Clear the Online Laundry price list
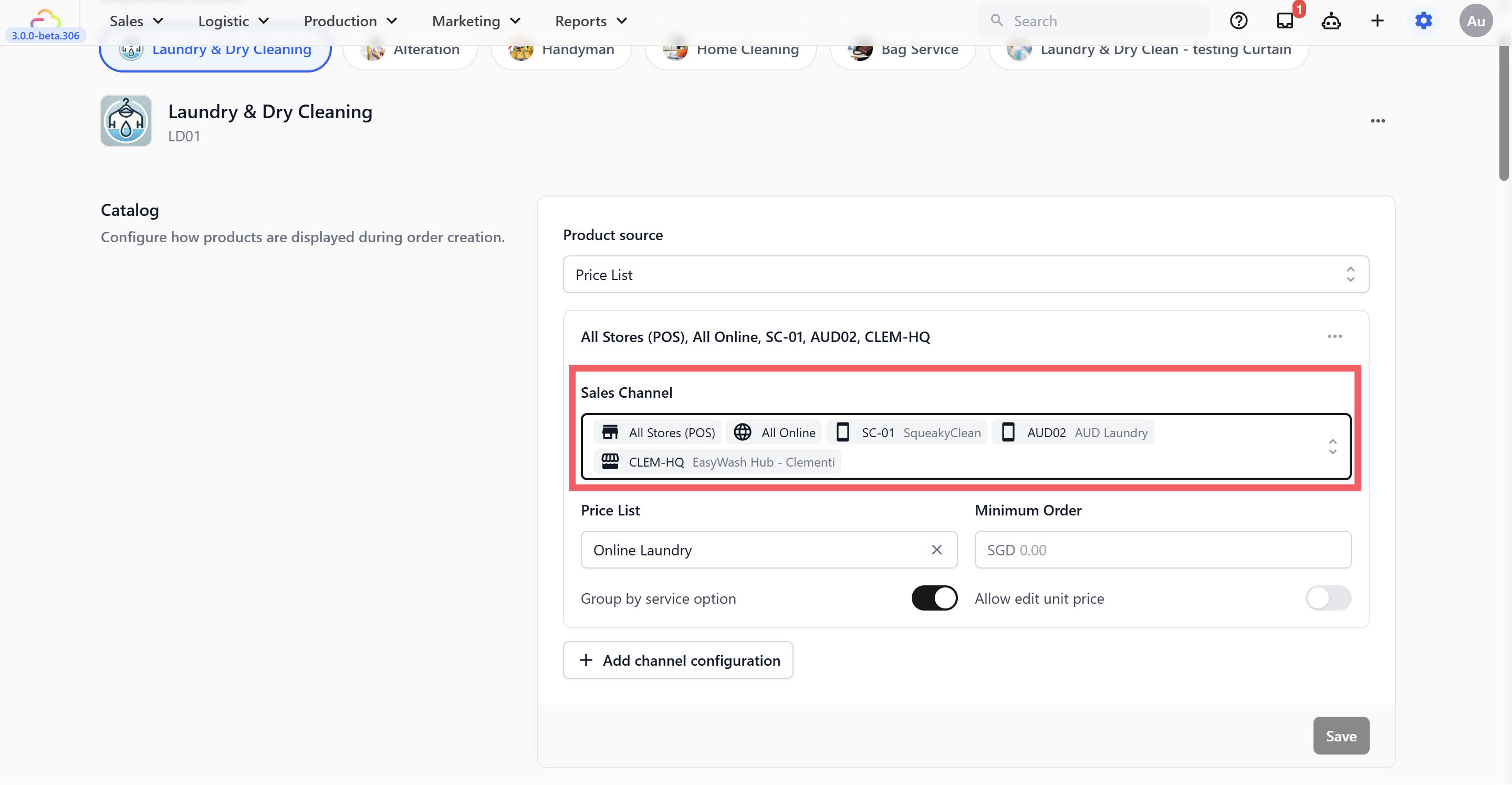The height and width of the screenshot is (785, 1512). (x=936, y=550)
